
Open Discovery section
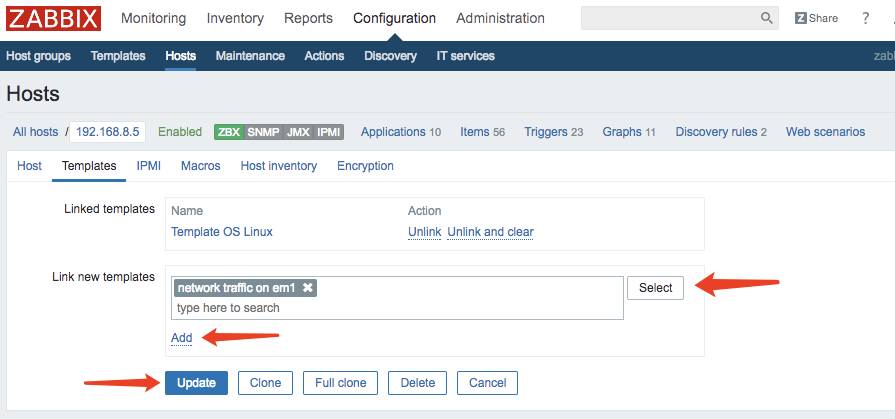click(x=390, y=56)
